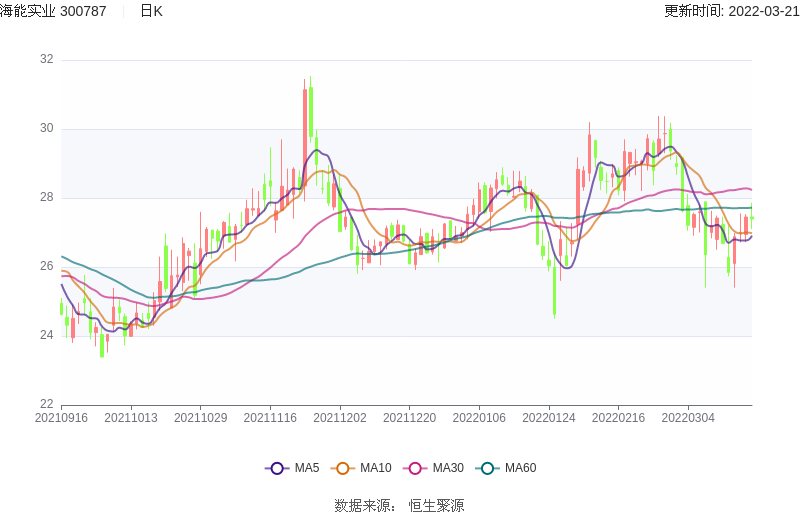Select the 20211029 date on the x-axis
This screenshot has width=800, height=517.
coord(200,418)
